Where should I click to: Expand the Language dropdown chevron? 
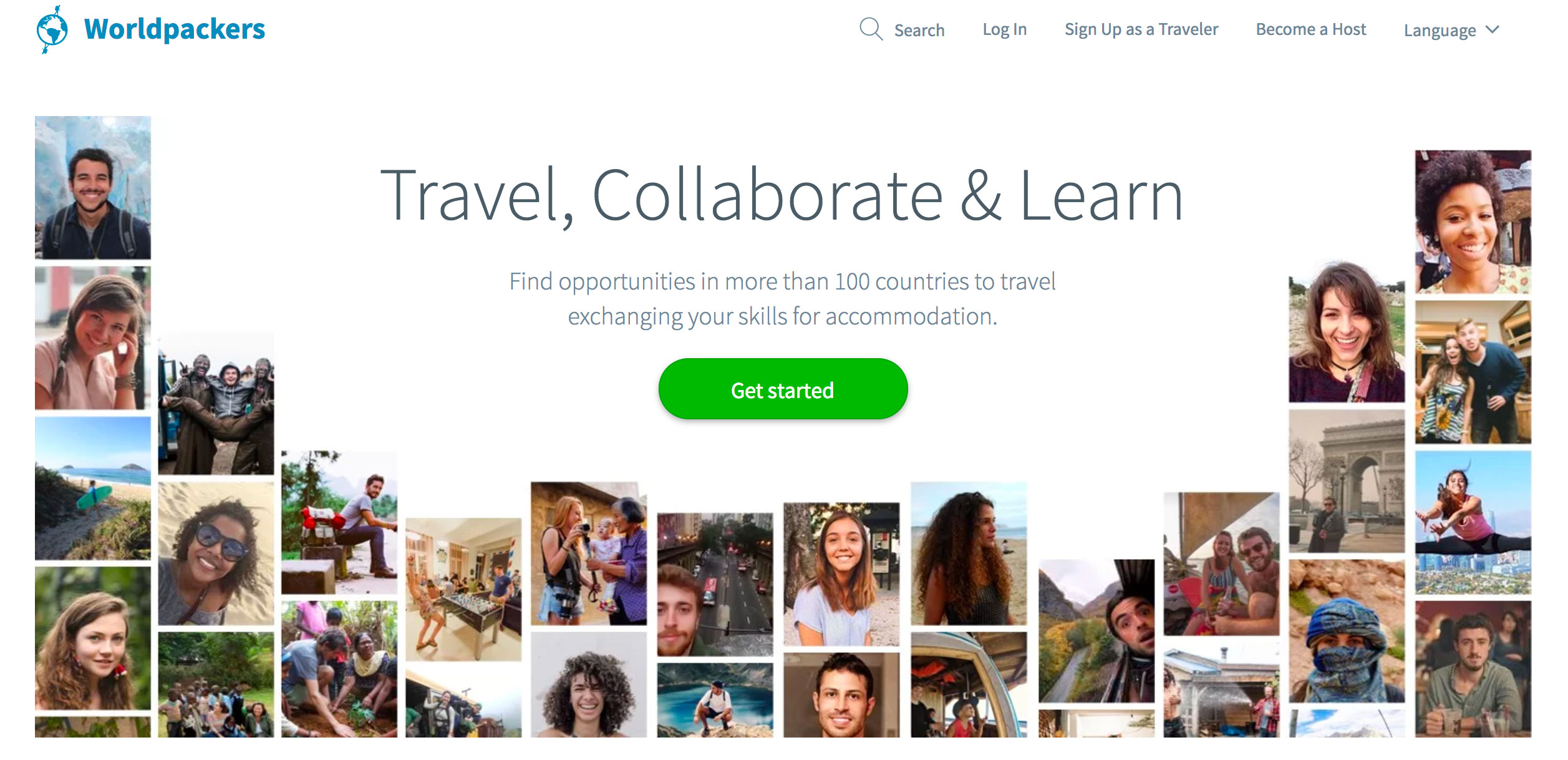[1492, 29]
